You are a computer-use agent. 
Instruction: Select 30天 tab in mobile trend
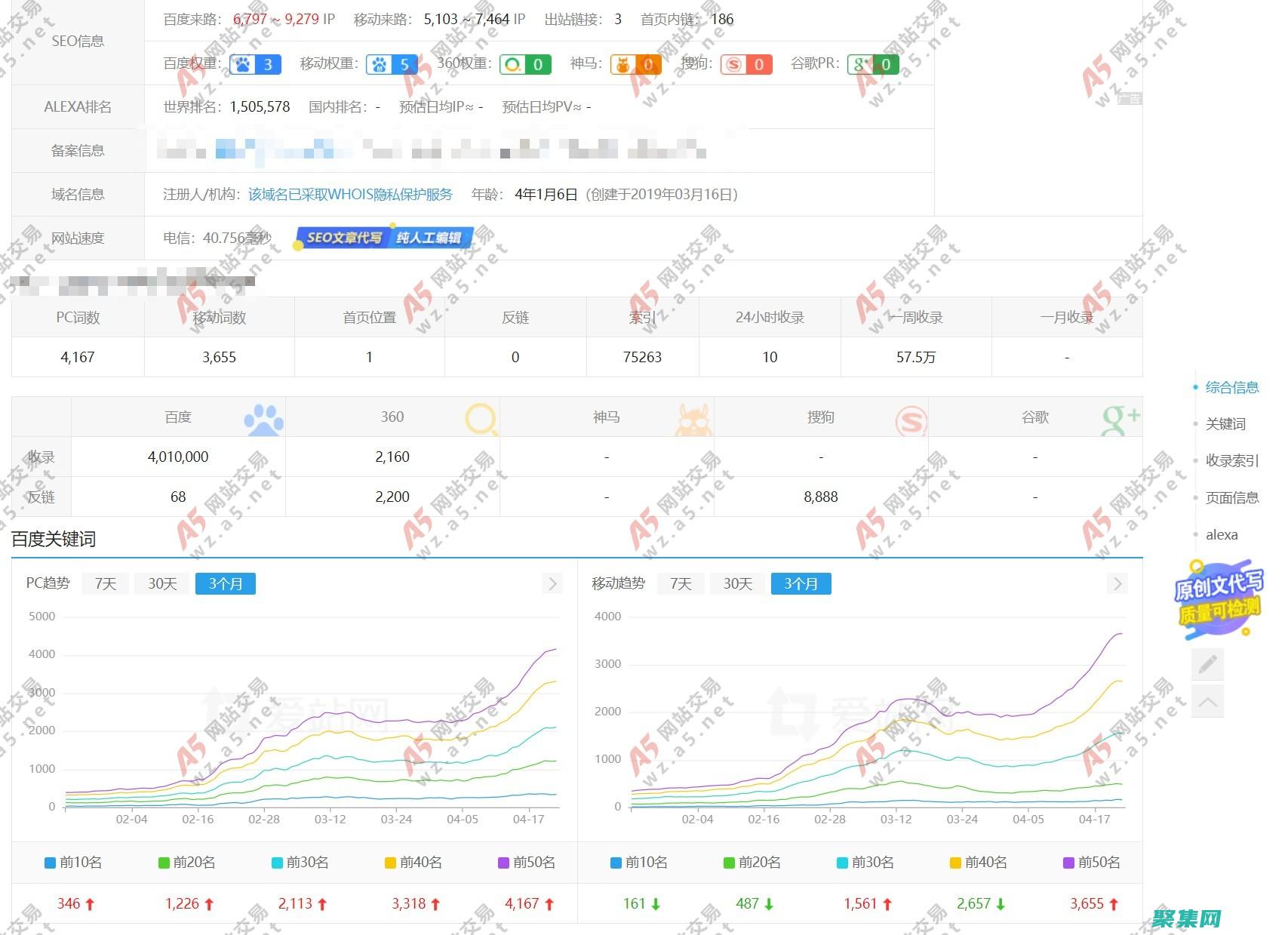point(737,583)
